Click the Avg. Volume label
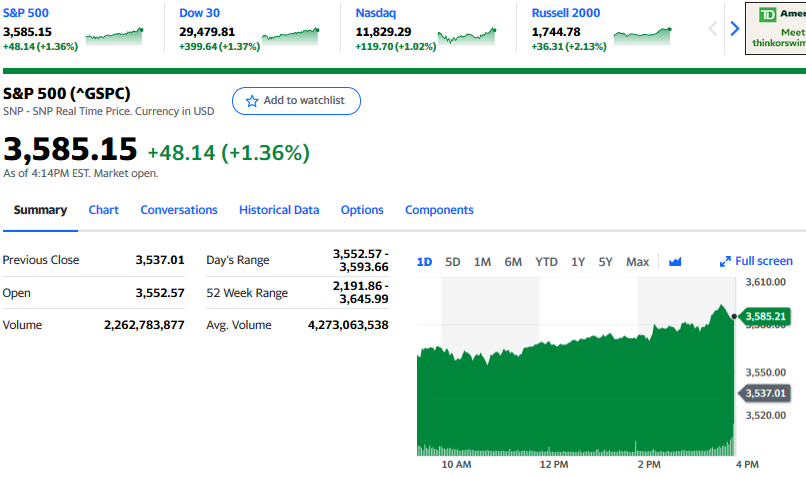The width and height of the screenshot is (806, 477). point(239,325)
